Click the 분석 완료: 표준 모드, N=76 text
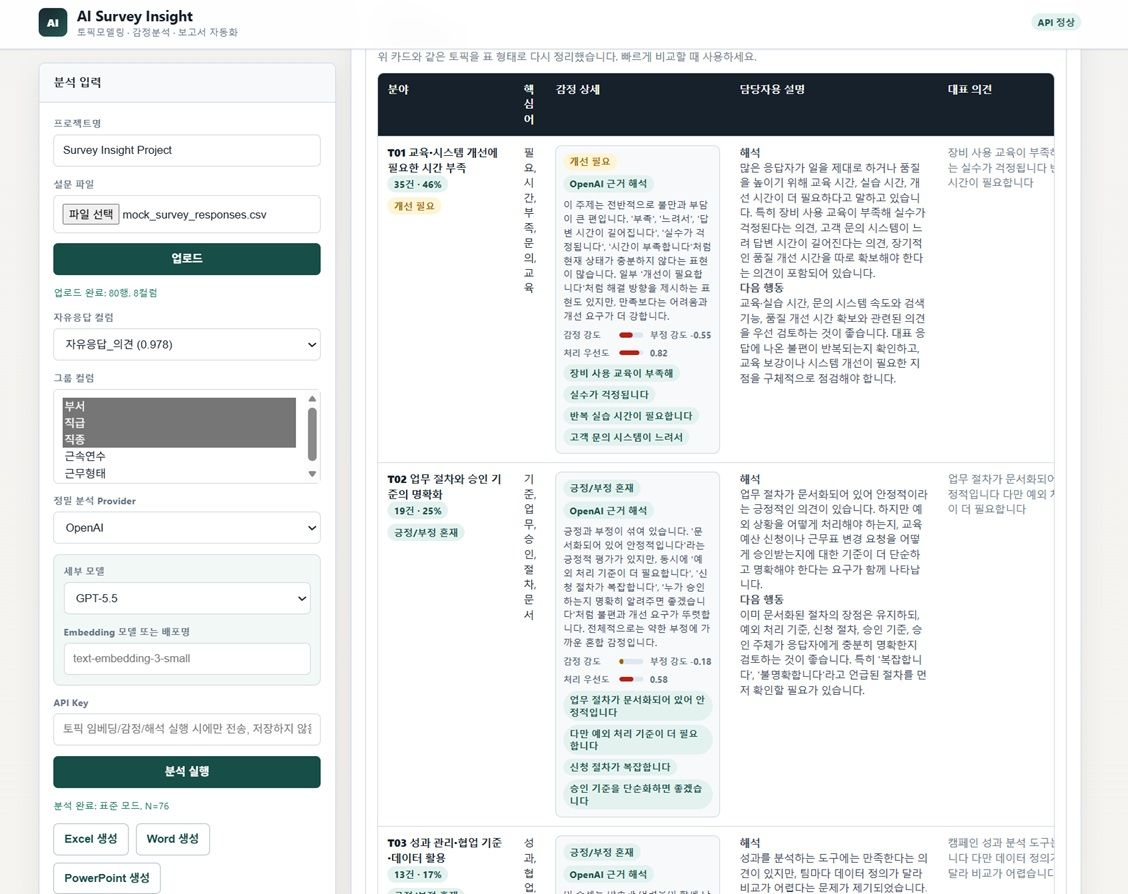Viewport: 1128px width, 894px height. click(112, 806)
